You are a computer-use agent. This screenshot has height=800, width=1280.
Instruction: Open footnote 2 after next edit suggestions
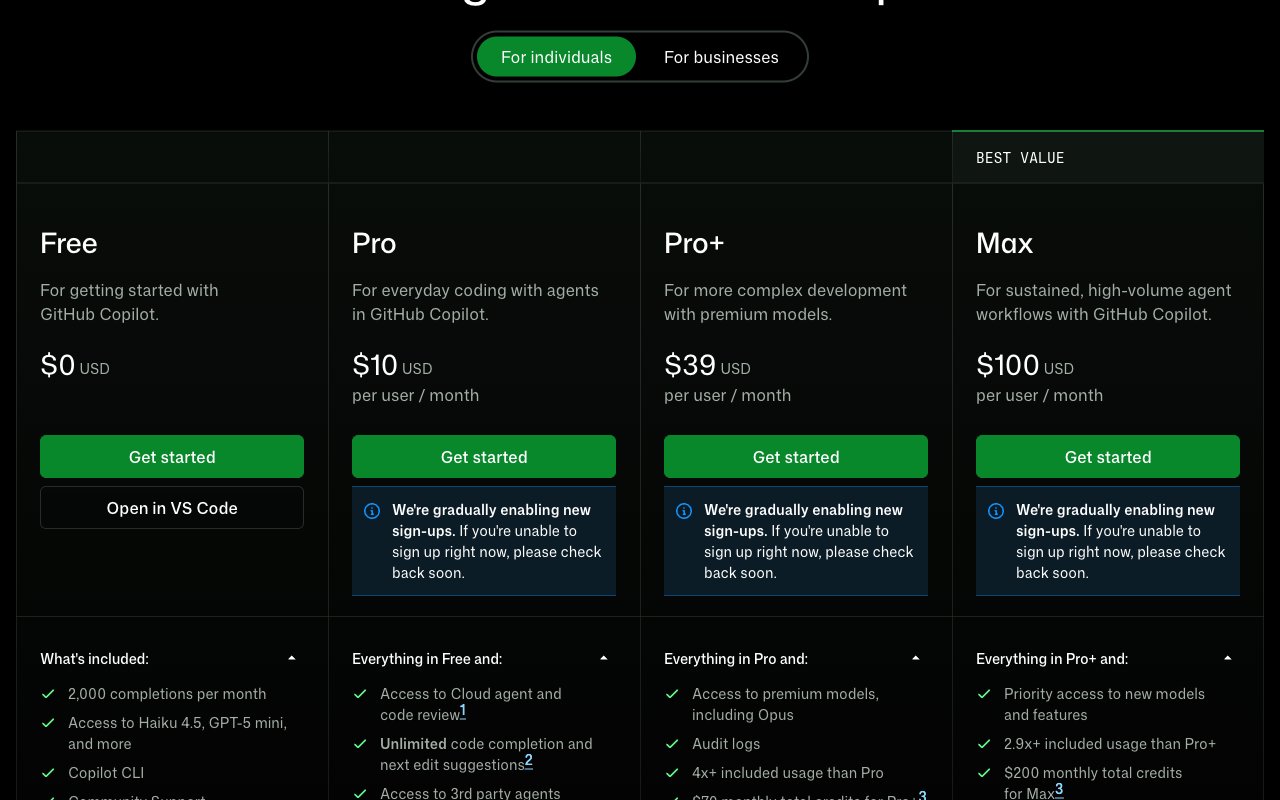(529, 761)
